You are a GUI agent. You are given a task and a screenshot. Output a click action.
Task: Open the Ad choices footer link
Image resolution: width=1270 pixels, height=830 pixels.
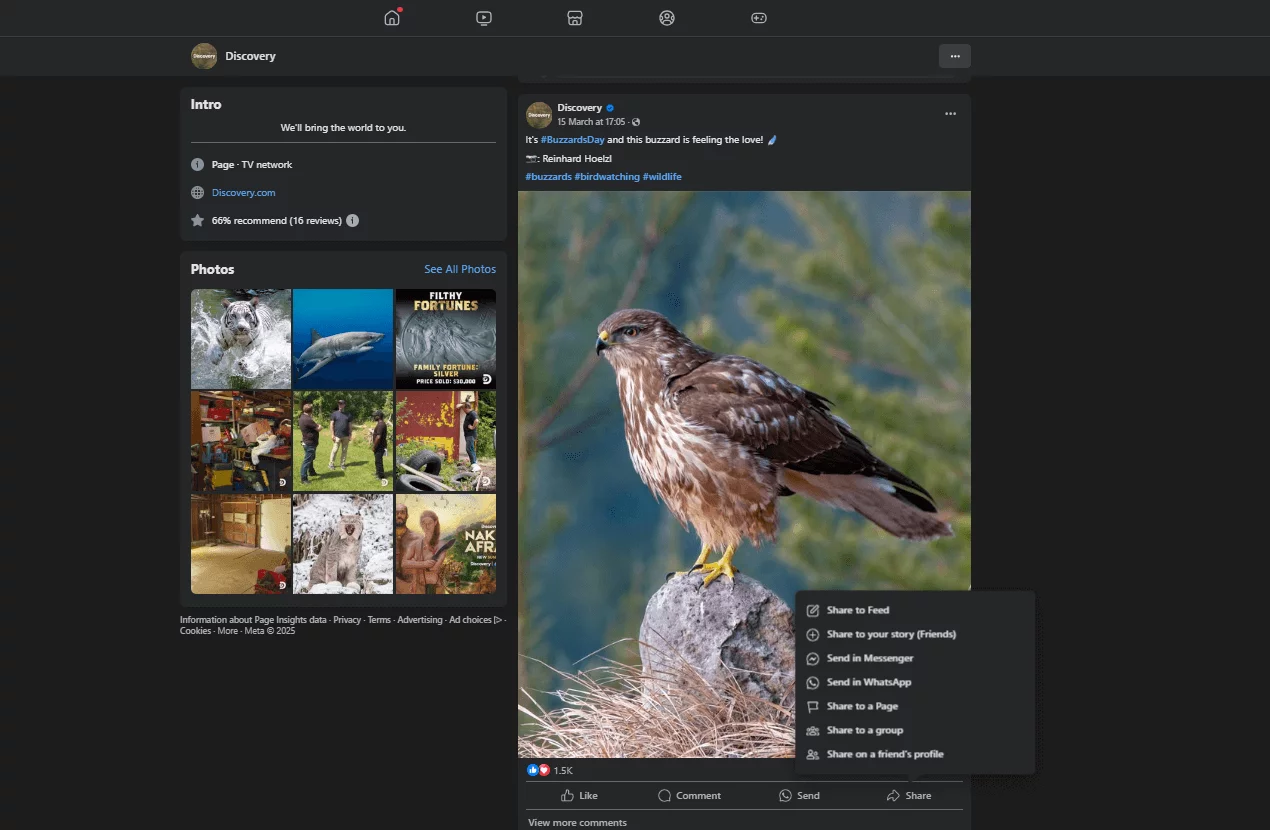tap(475, 620)
